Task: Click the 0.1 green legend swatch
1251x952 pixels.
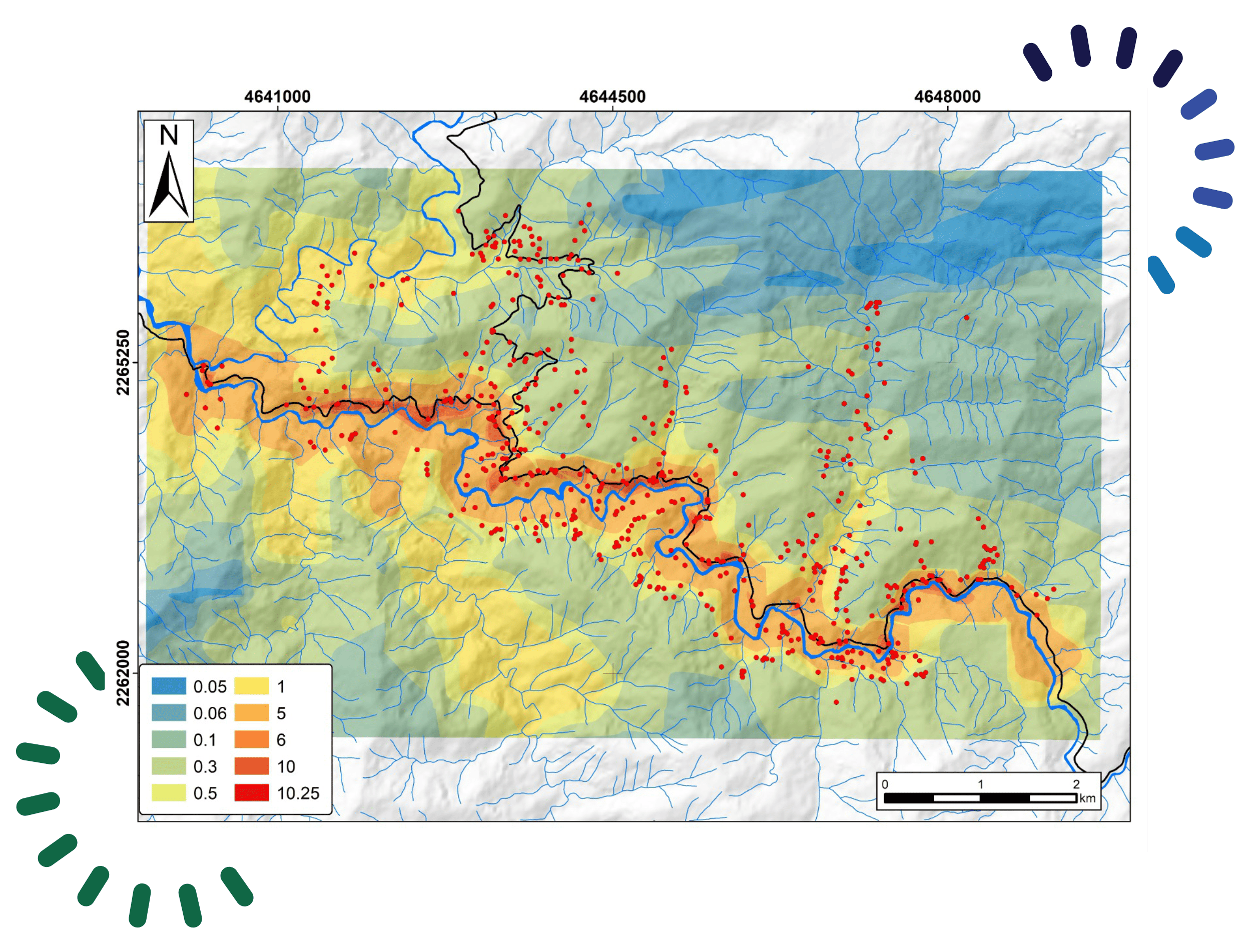Action: (168, 739)
